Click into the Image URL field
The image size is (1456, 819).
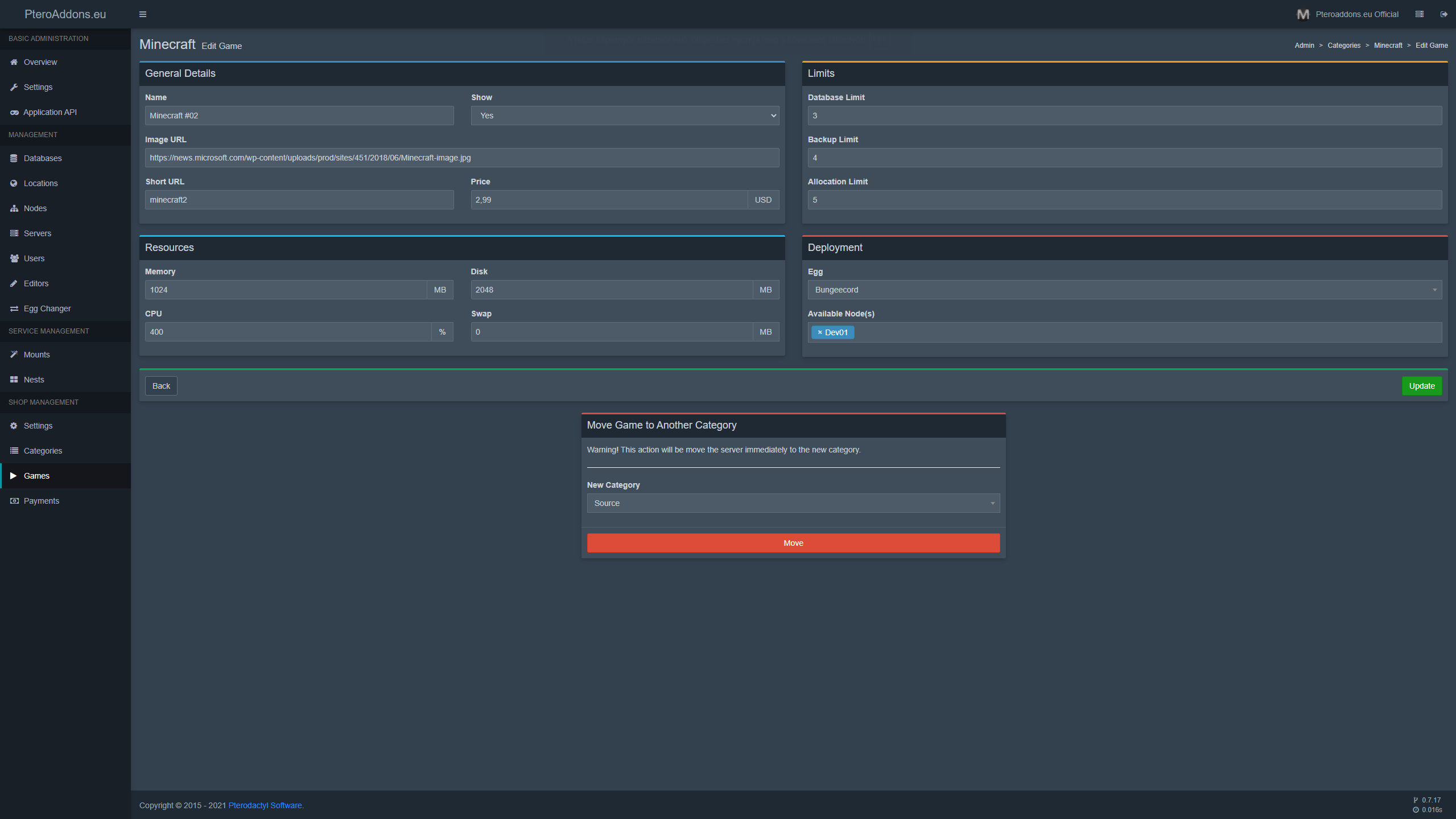[461, 158]
